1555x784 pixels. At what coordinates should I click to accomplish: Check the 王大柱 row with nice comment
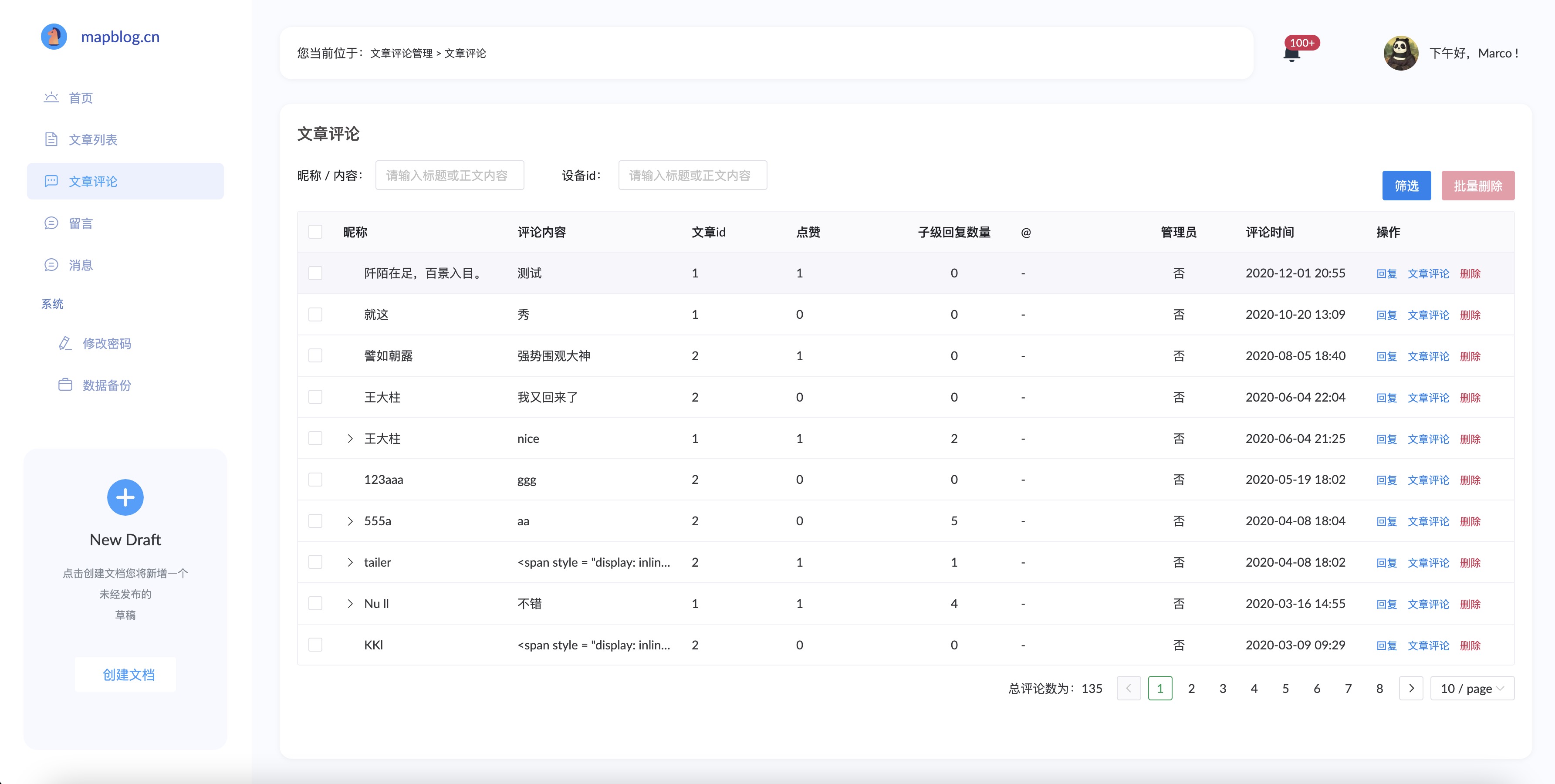click(315, 438)
